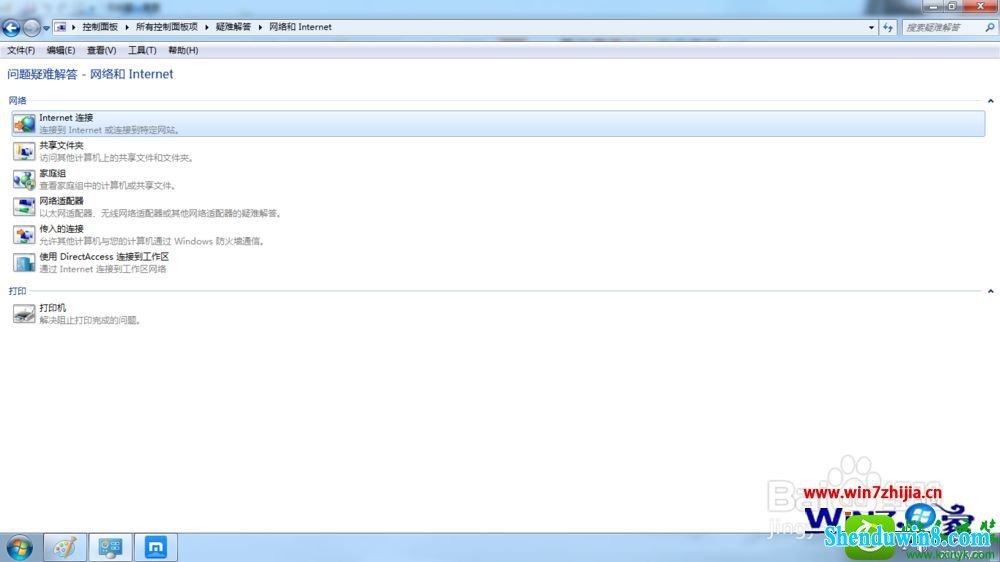Open the Windows Start menu
The image size is (1000, 562).
pyautogui.click(x=19, y=547)
